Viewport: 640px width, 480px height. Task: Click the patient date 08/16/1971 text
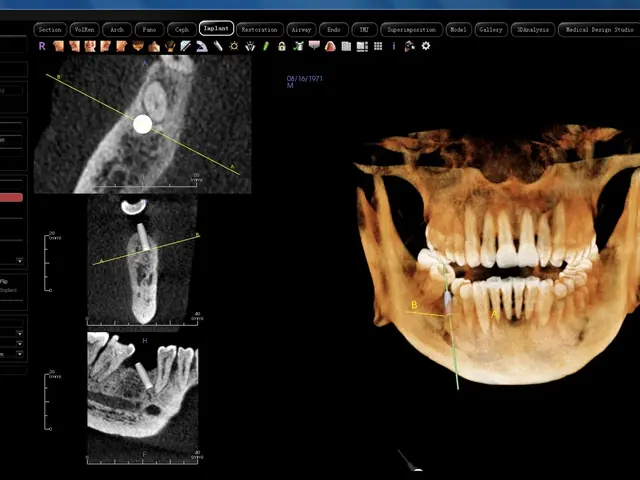[x=304, y=78]
